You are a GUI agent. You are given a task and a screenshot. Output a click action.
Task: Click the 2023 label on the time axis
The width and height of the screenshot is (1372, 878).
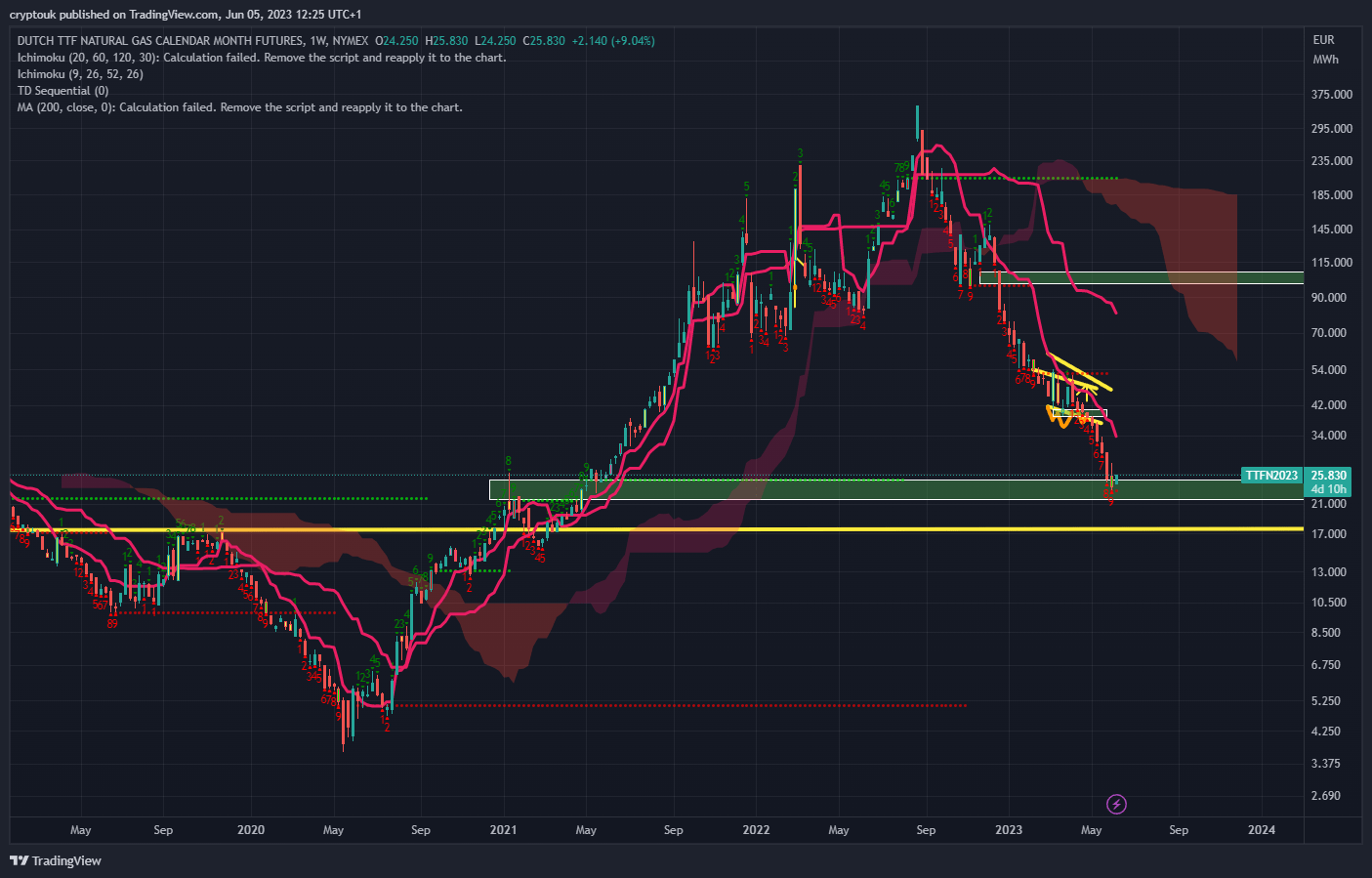point(1010,829)
